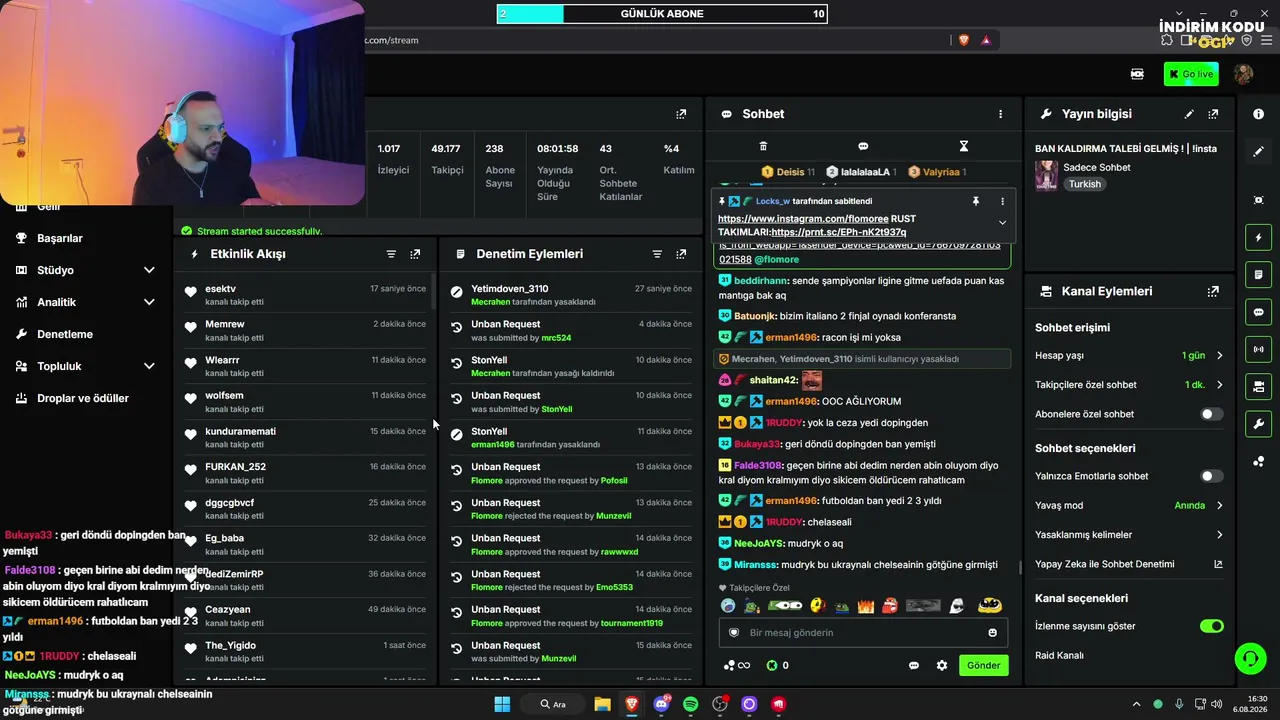Viewport: 1280px width, 720px height.
Task: Click esektv follow event row
Action: point(304,294)
